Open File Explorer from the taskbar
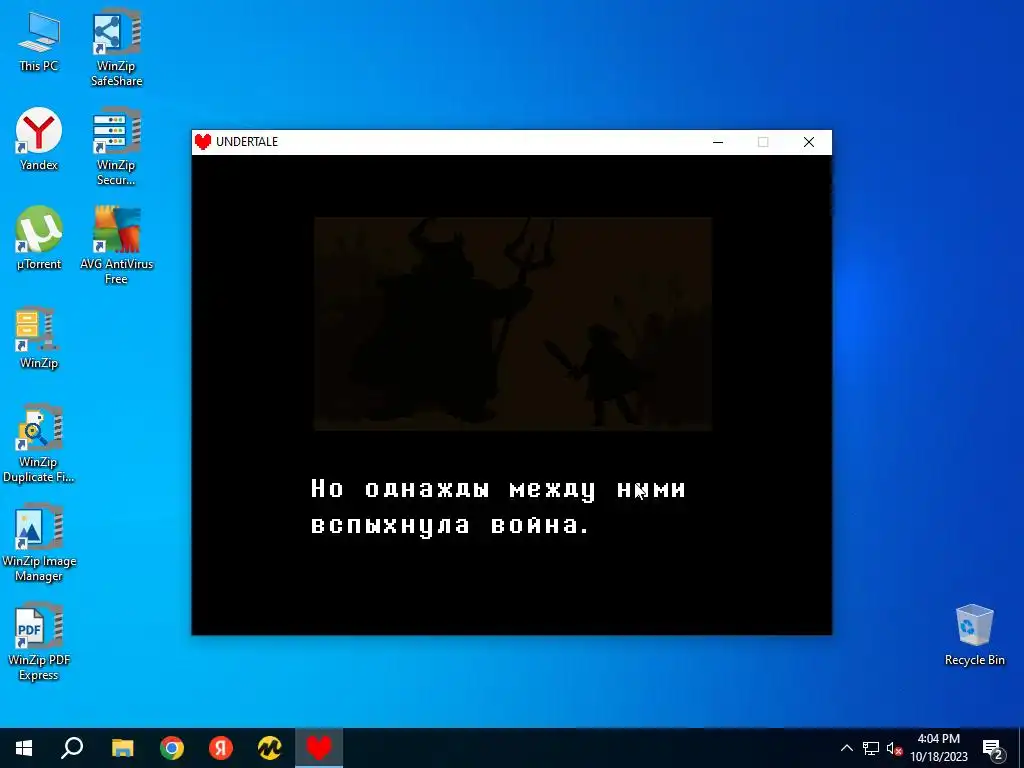Screen dimensions: 1024x768 pos(122,748)
